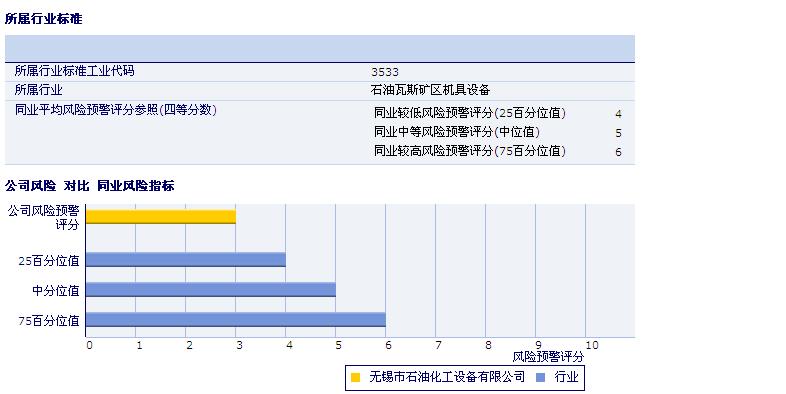This screenshot has height=394, width=786.
Task: Click the yellow legend swatch for 无锡市石油化工设备有限公司
Action: (355, 377)
